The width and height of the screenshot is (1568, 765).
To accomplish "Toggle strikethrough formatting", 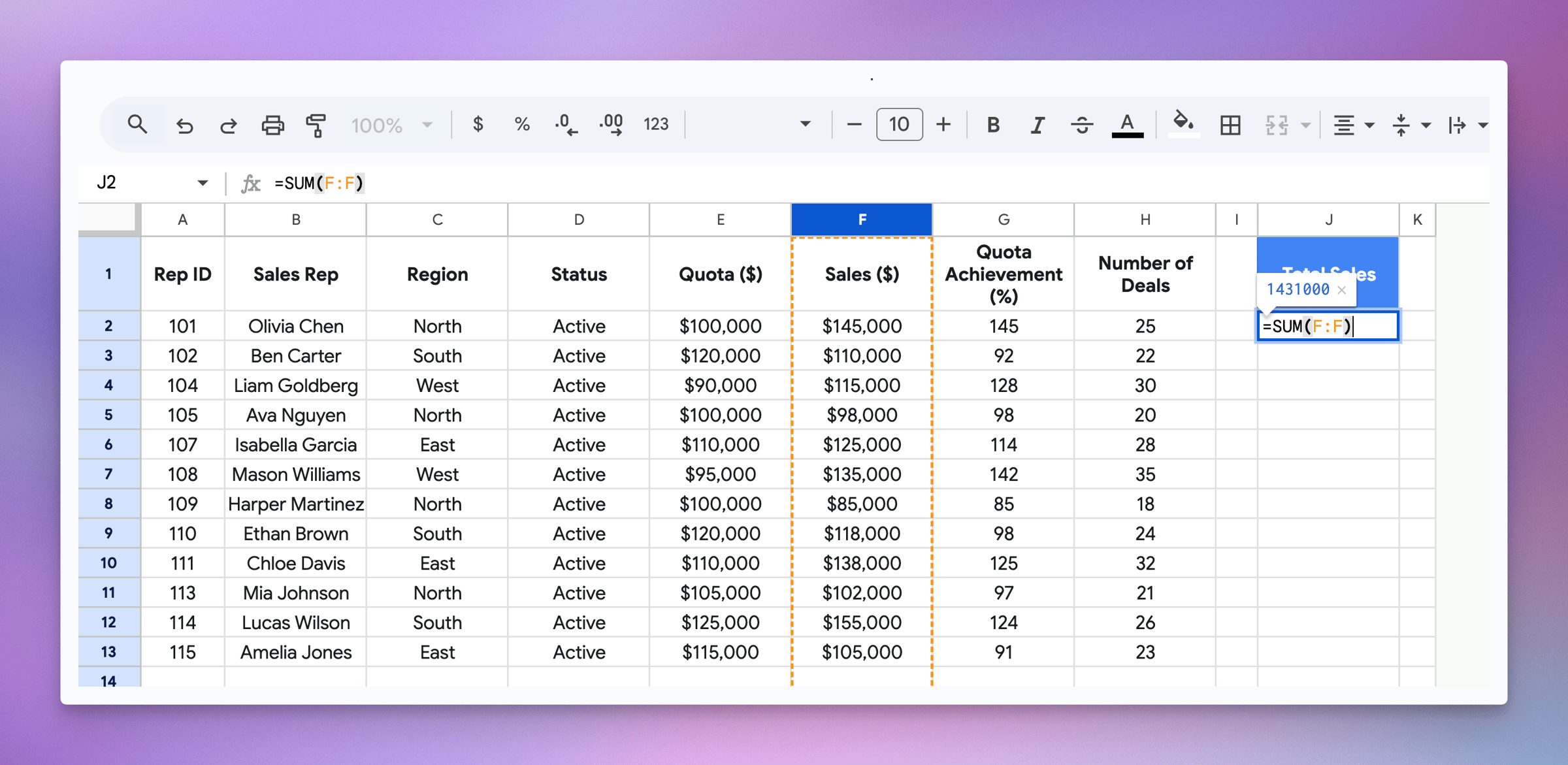I will (1082, 125).
